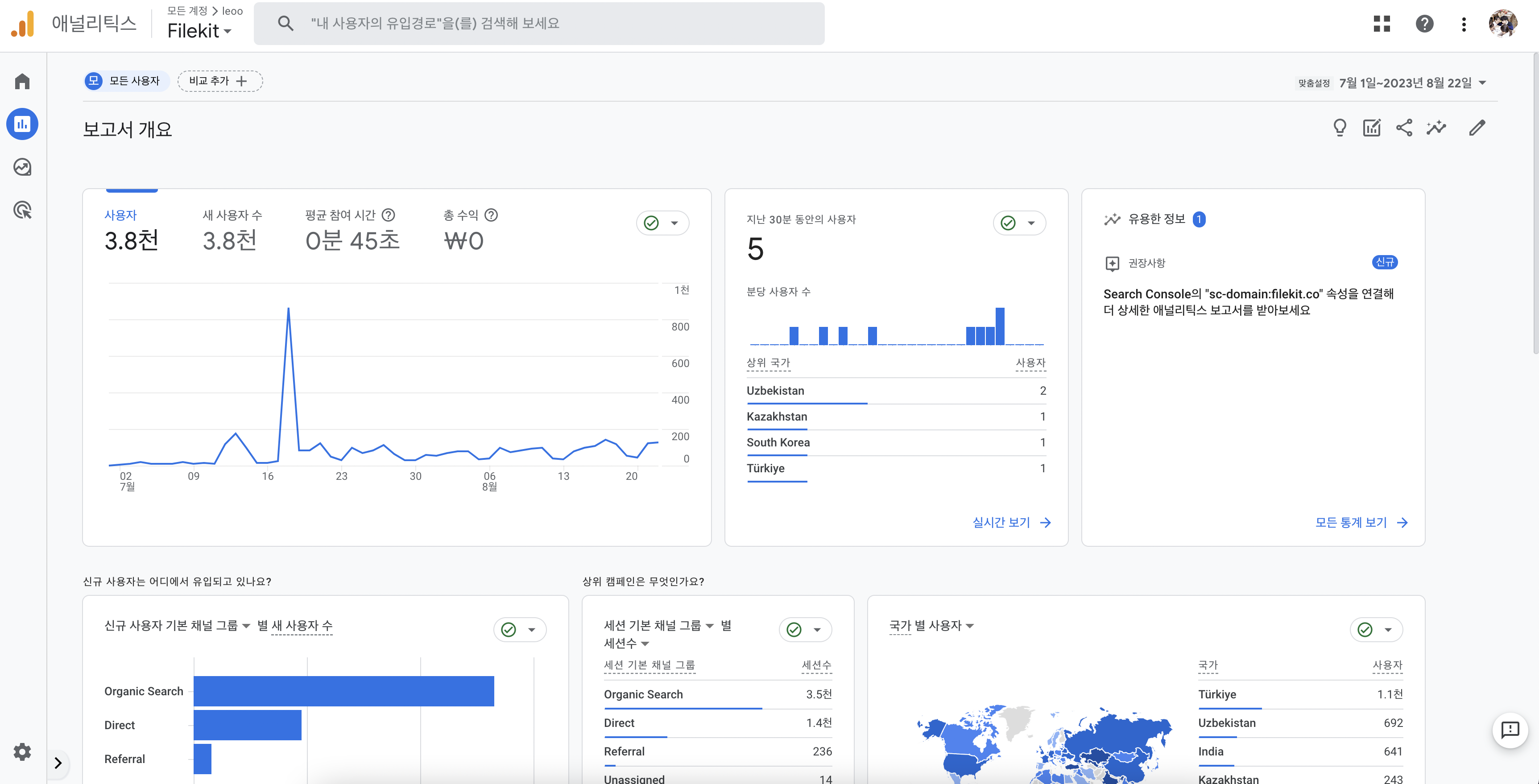1539x784 pixels.
Task: Open the Advertising section in the sidebar
Action: (22, 210)
